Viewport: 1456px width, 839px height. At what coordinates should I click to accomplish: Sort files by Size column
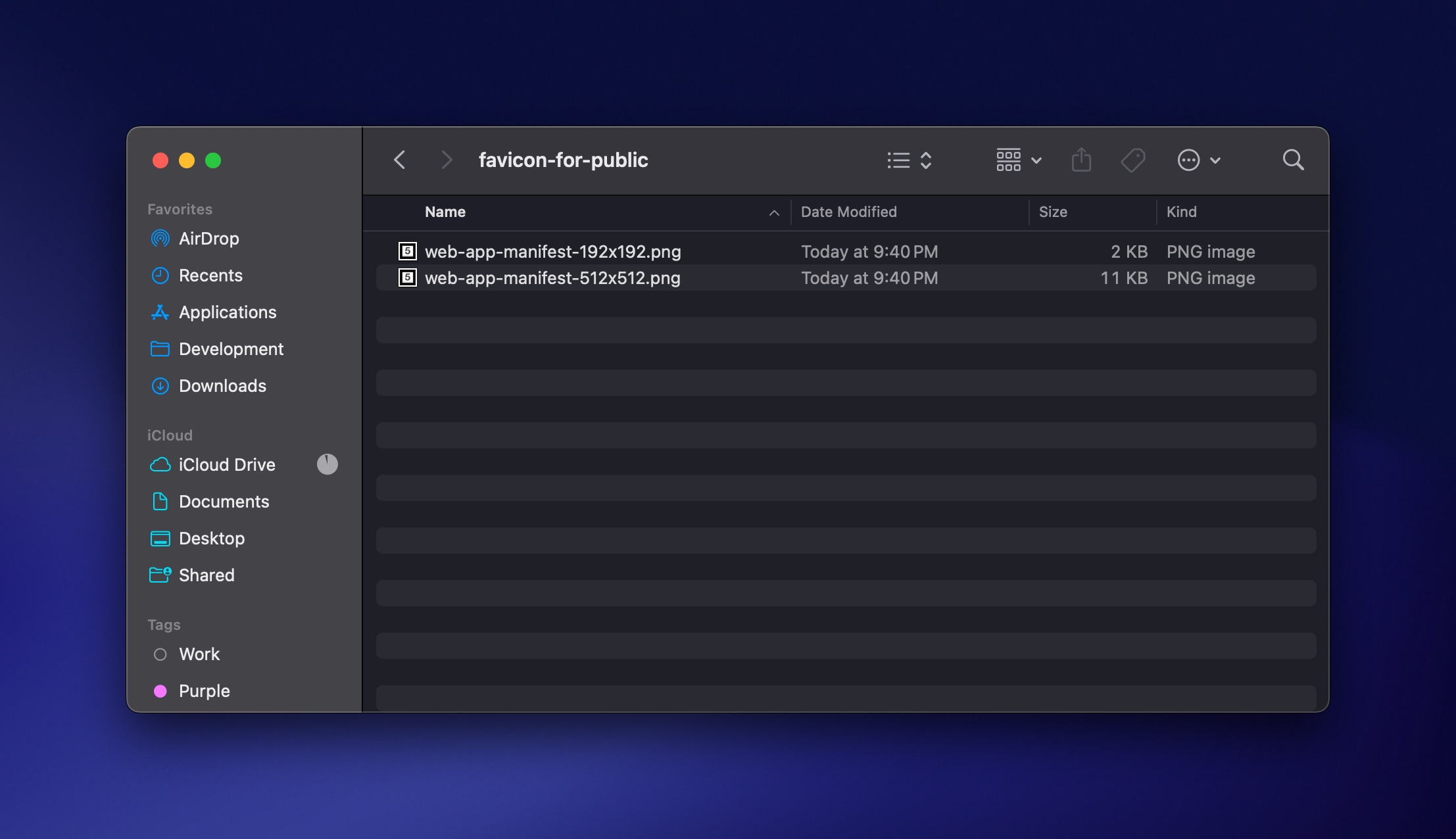tap(1053, 212)
